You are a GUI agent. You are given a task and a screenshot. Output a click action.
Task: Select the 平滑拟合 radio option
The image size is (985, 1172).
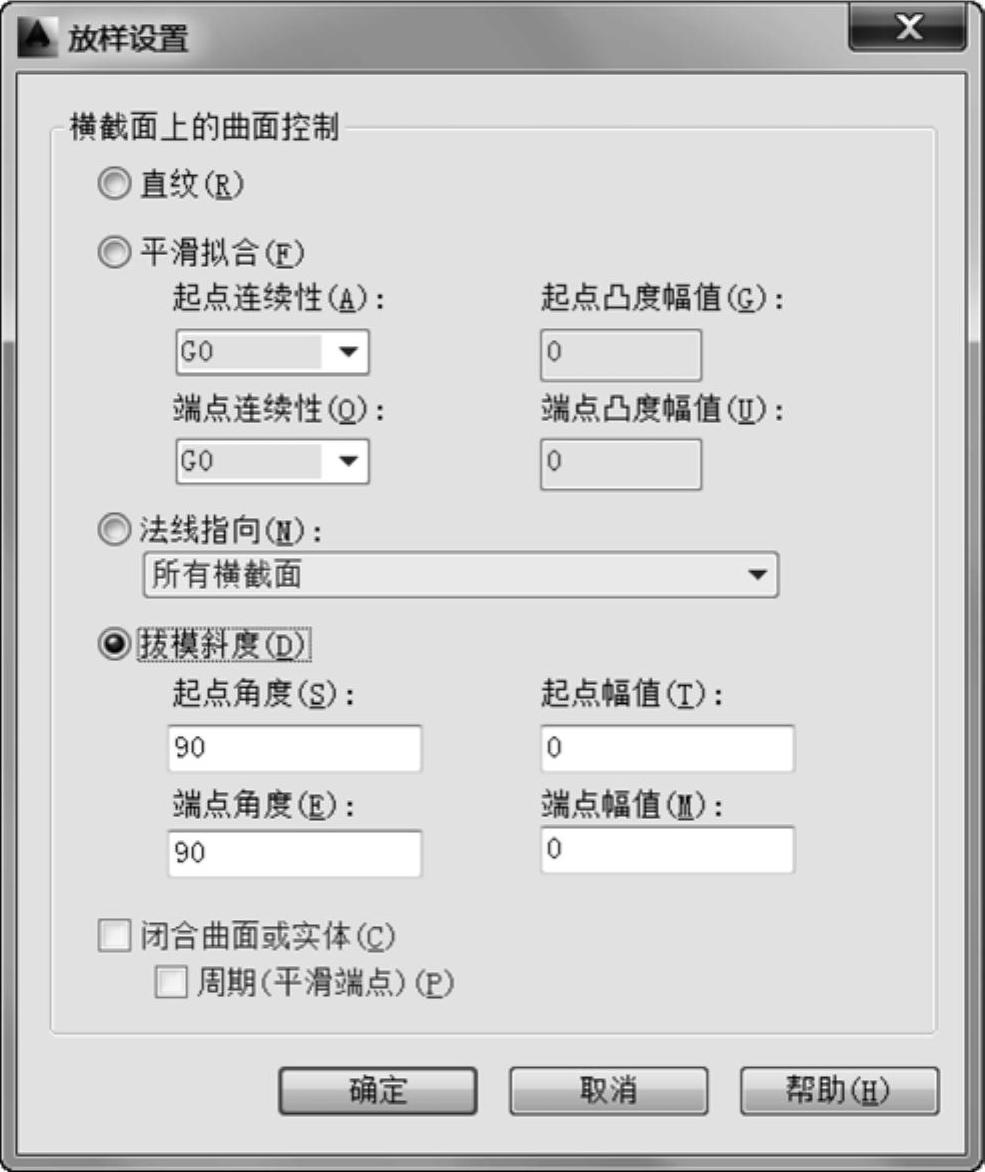(115, 253)
